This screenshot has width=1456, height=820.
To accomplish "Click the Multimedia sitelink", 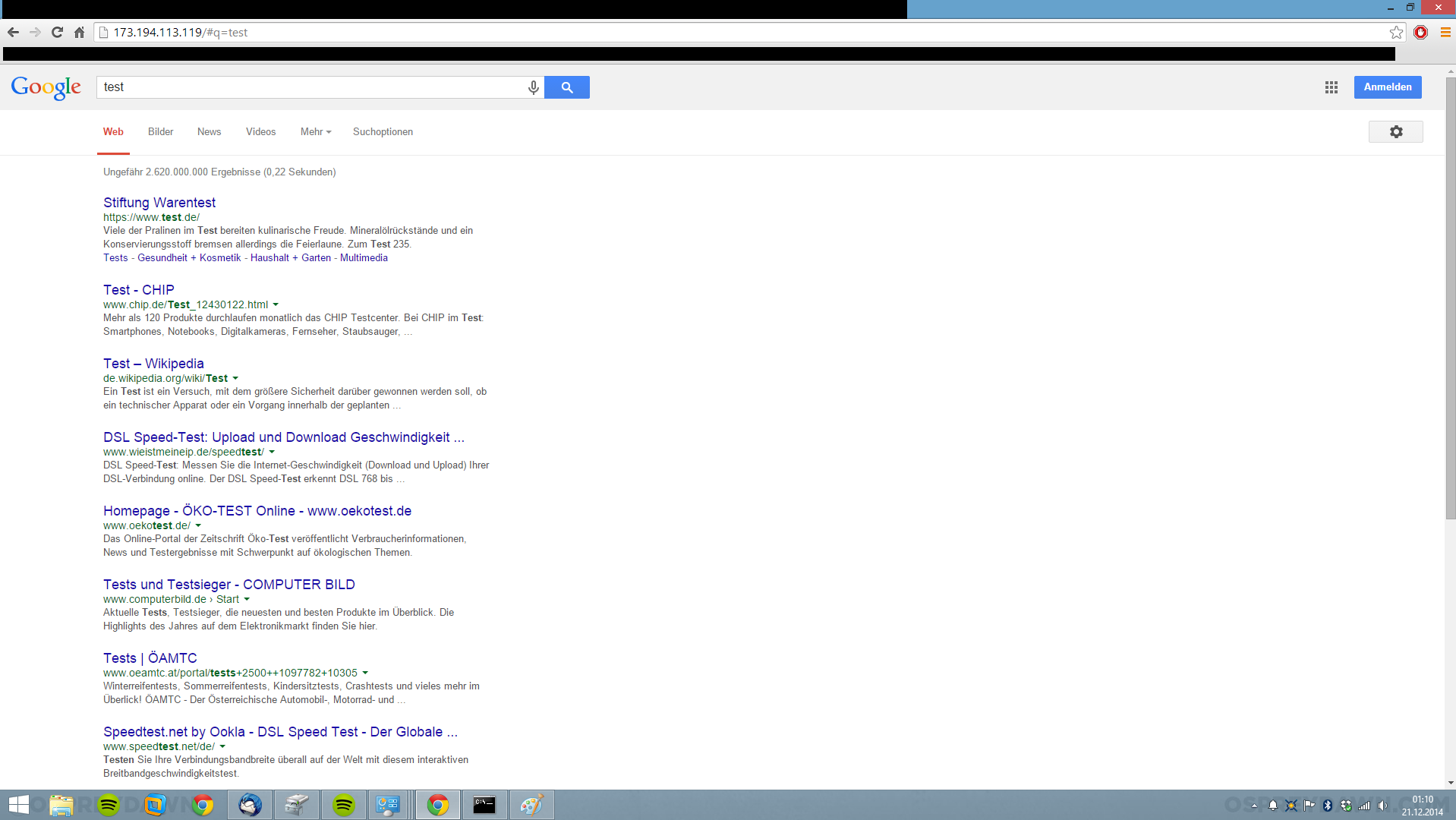I will 364,257.
